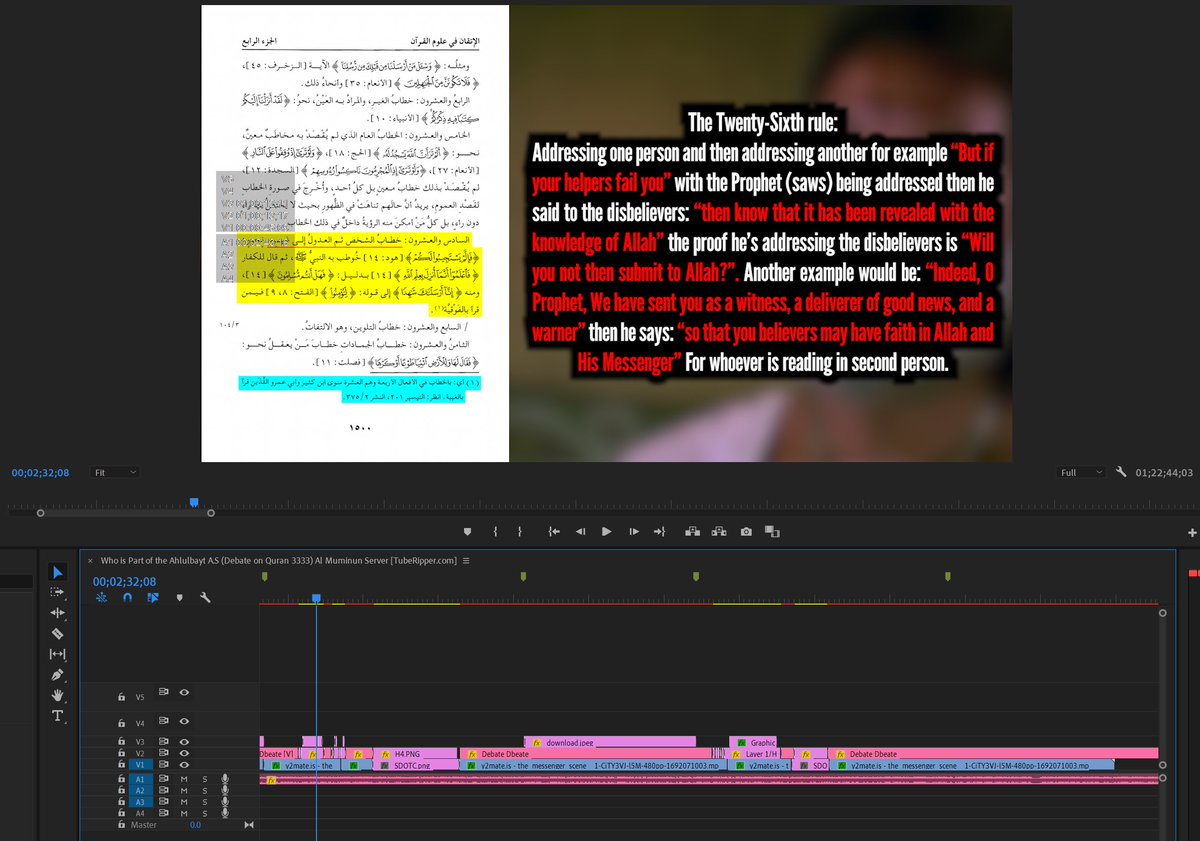Open Program Monitor button editor plus
This screenshot has height=841, width=1200.
(1192, 533)
